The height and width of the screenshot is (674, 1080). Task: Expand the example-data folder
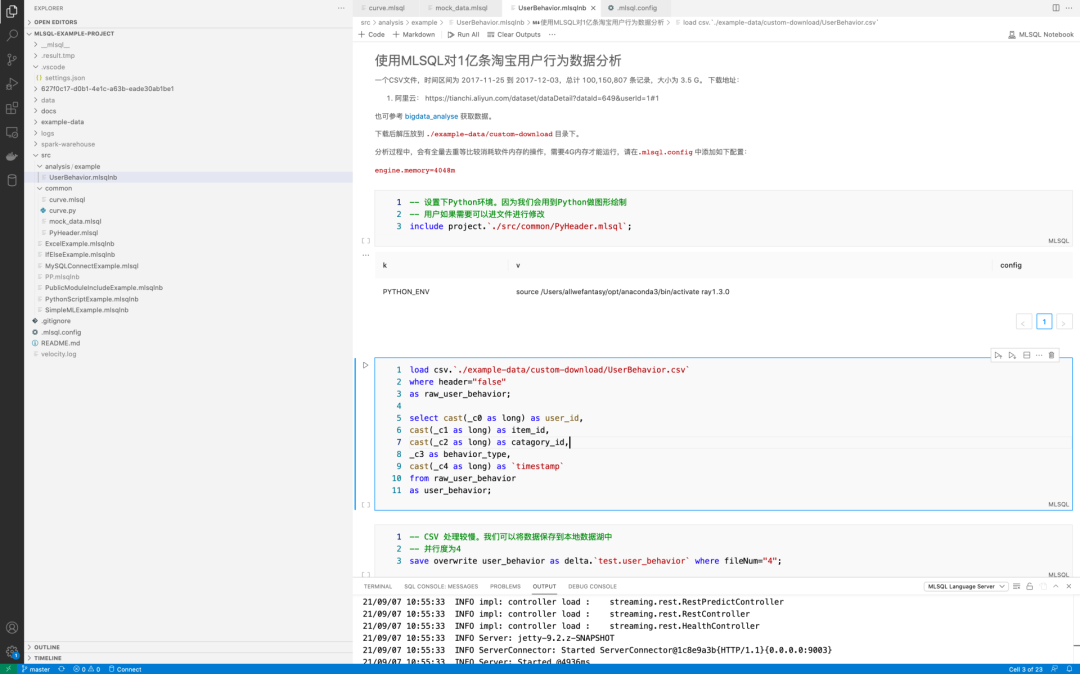pos(62,122)
